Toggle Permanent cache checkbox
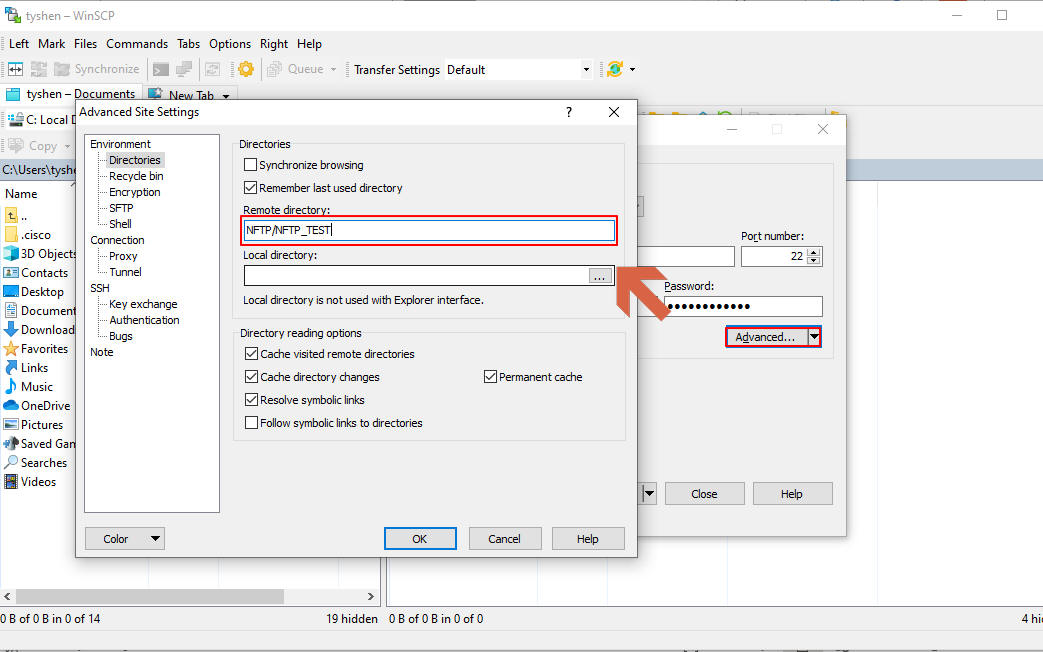The image size is (1043, 652). click(491, 377)
